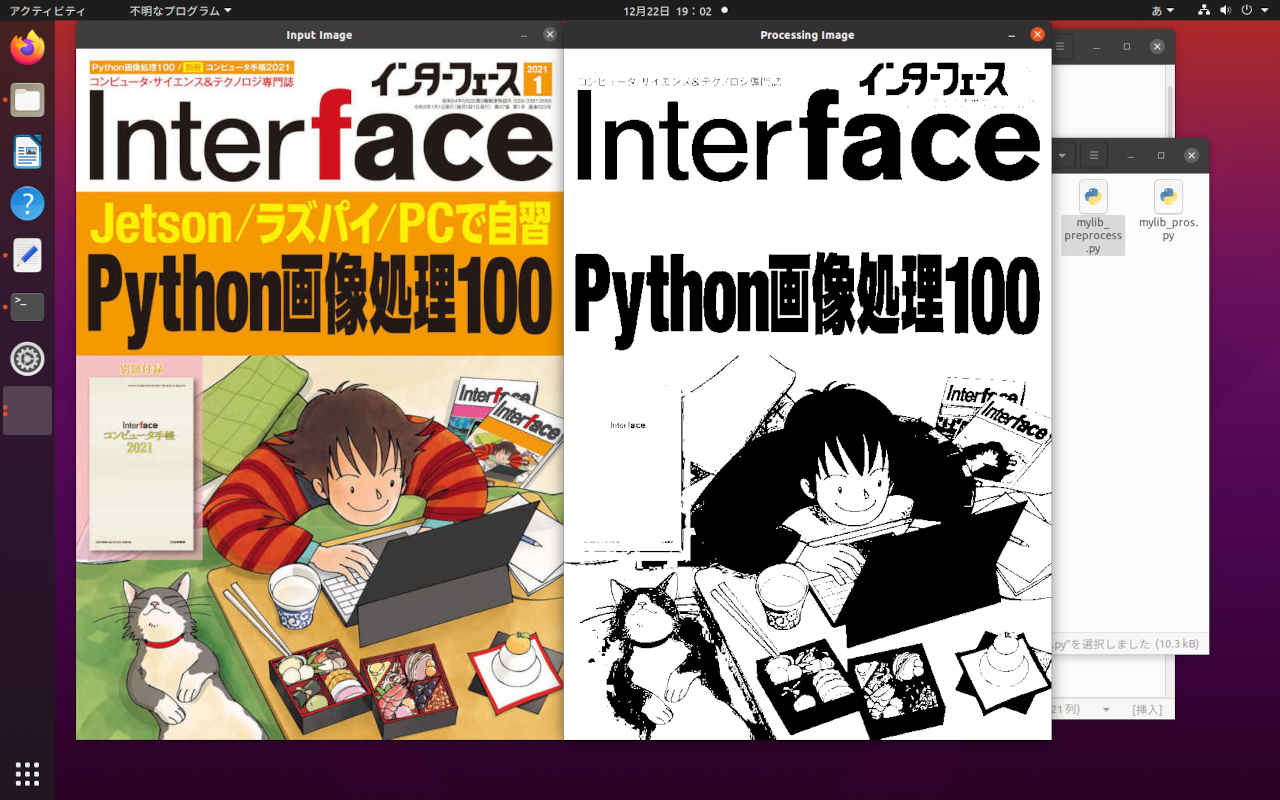Click the アクティビティ overview button
Viewport: 1280px width, 800px height.
point(47,11)
